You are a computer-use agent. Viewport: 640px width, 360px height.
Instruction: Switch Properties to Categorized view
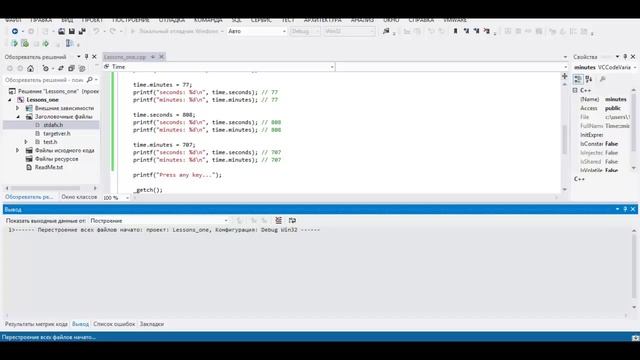coord(578,79)
